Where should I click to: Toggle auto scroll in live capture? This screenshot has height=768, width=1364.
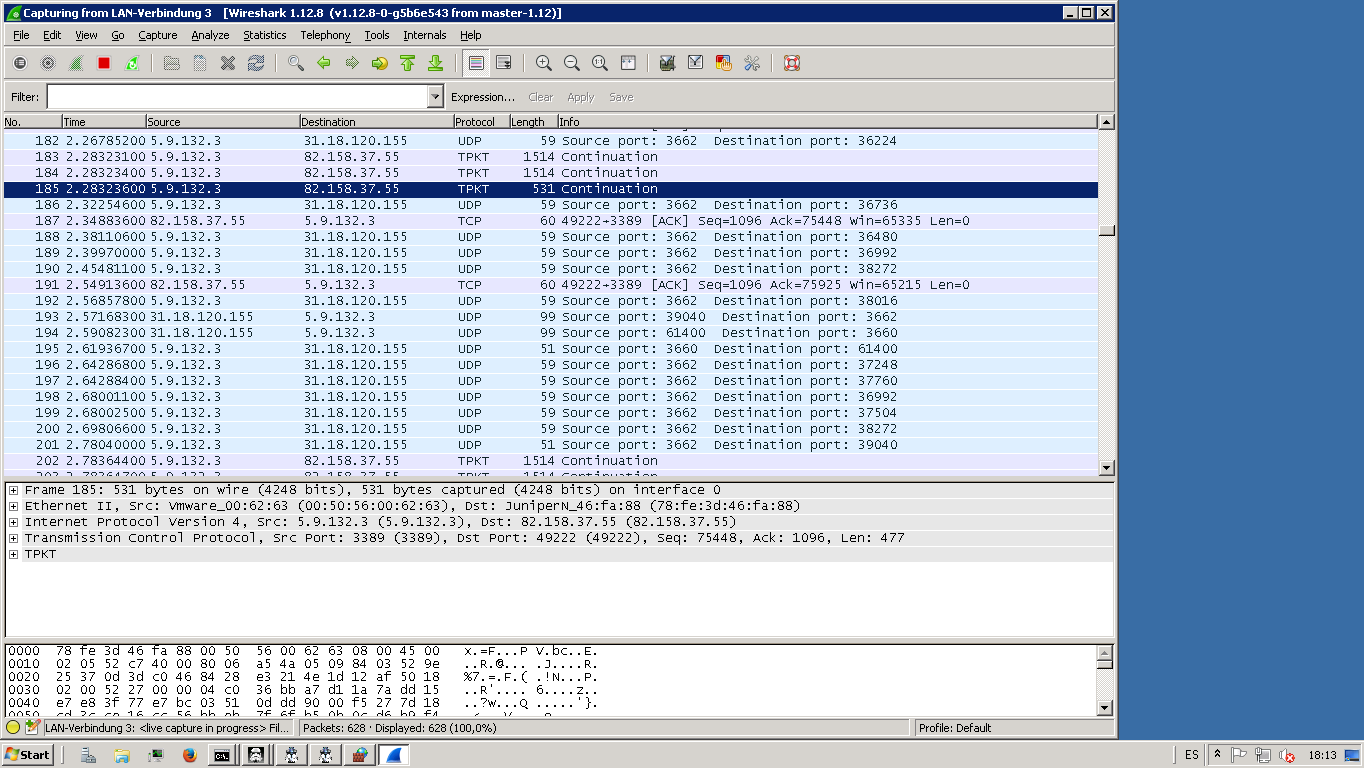point(504,63)
